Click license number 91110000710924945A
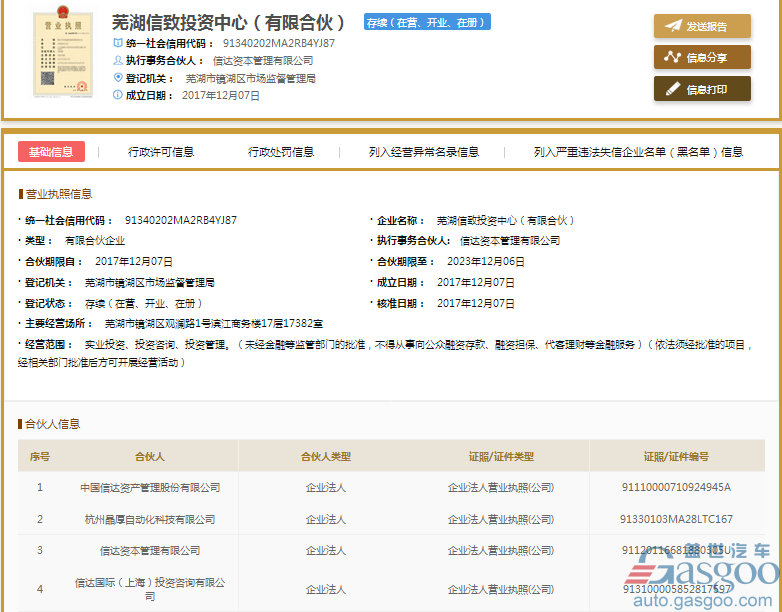Viewport: 782px width, 612px height. (x=676, y=487)
